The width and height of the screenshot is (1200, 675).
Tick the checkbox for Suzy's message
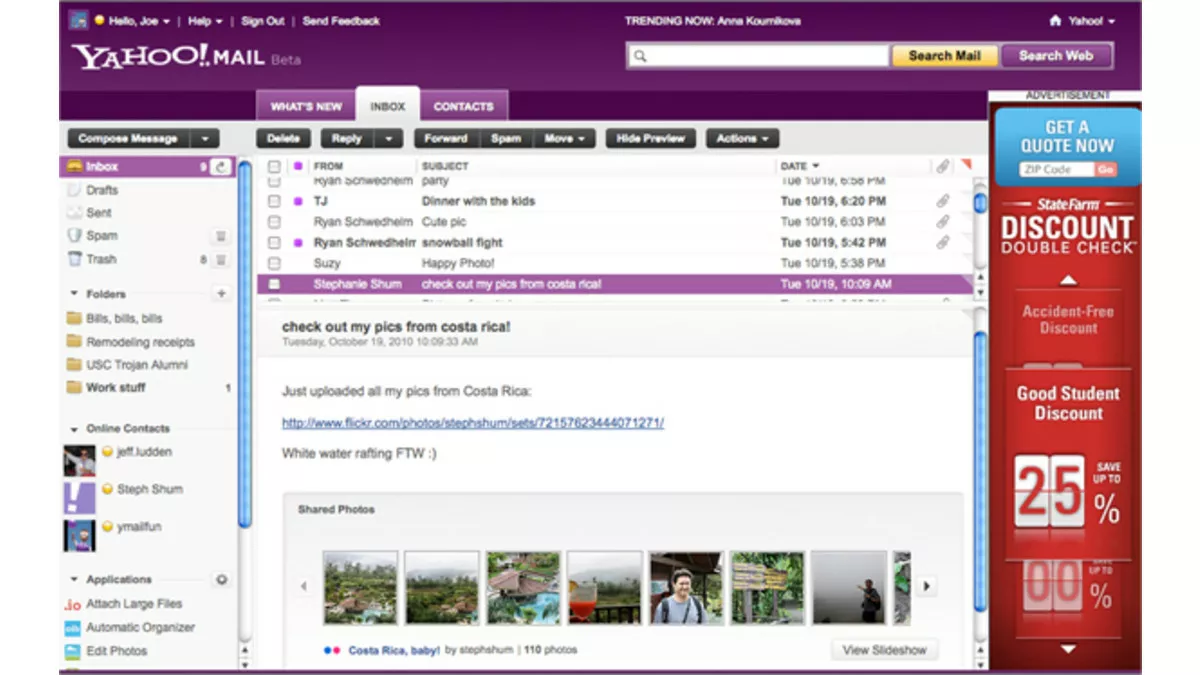coord(274,263)
